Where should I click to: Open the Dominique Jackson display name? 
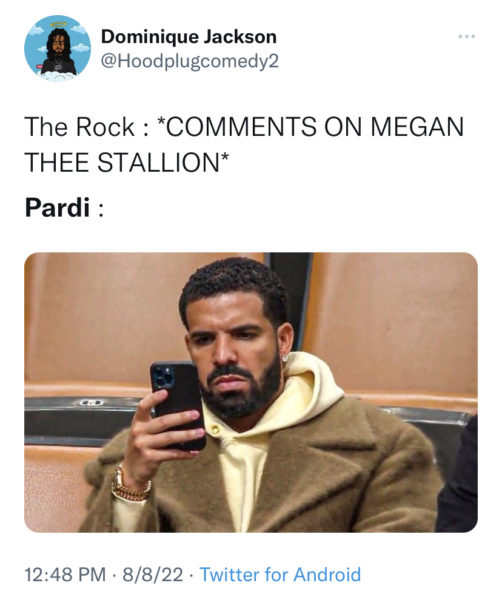[x=189, y=37]
